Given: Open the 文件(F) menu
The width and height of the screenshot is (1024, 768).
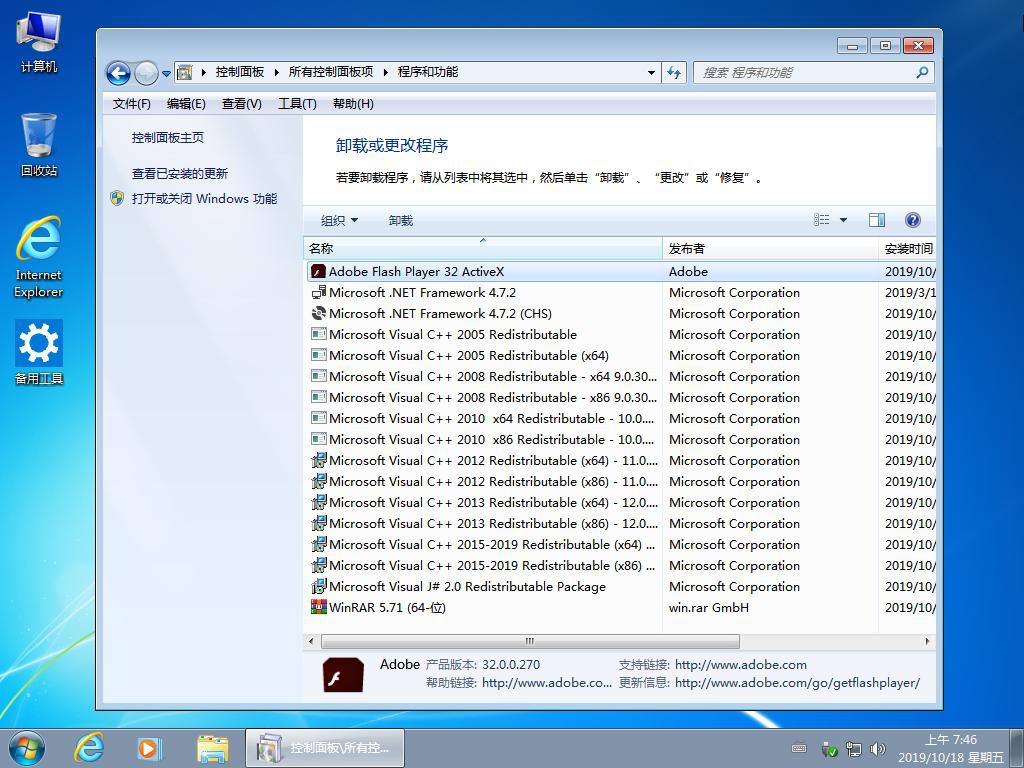Looking at the screenshot, I should click(131, 104).
